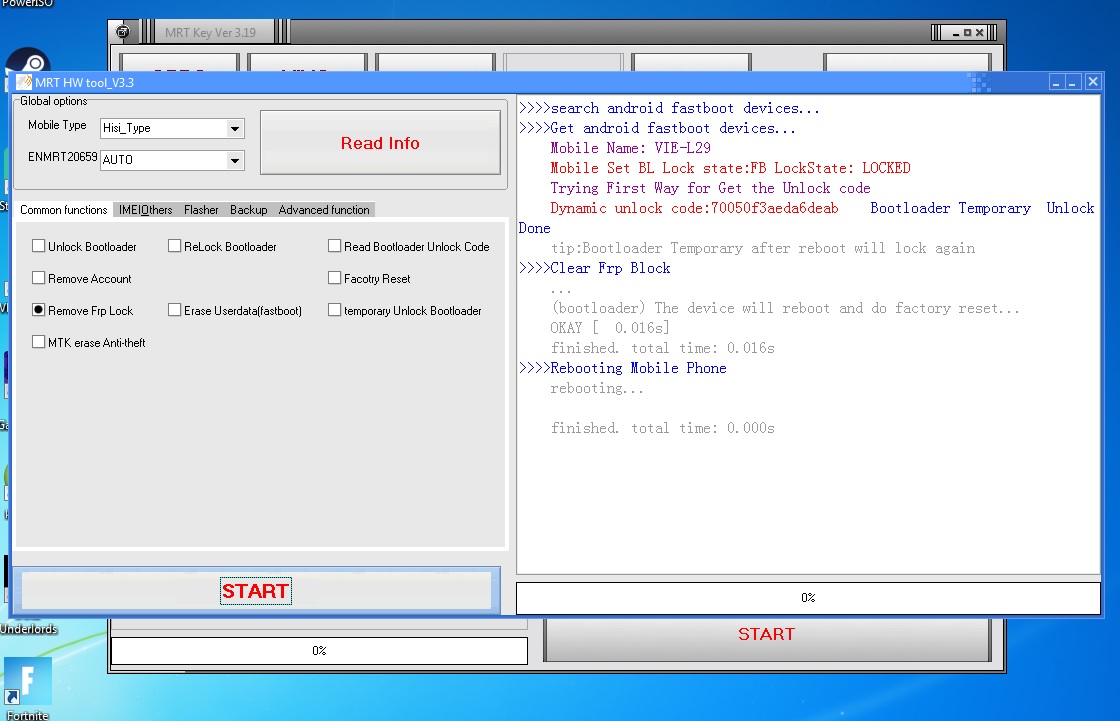This screenshot has width=1120, height=721.
Task: Click the AUTO field text
Action: pyautogui.click(x=118, y=159)
